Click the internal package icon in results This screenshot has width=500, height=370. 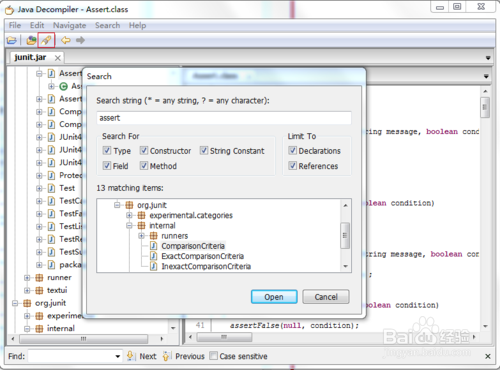[x=141, y=226]
